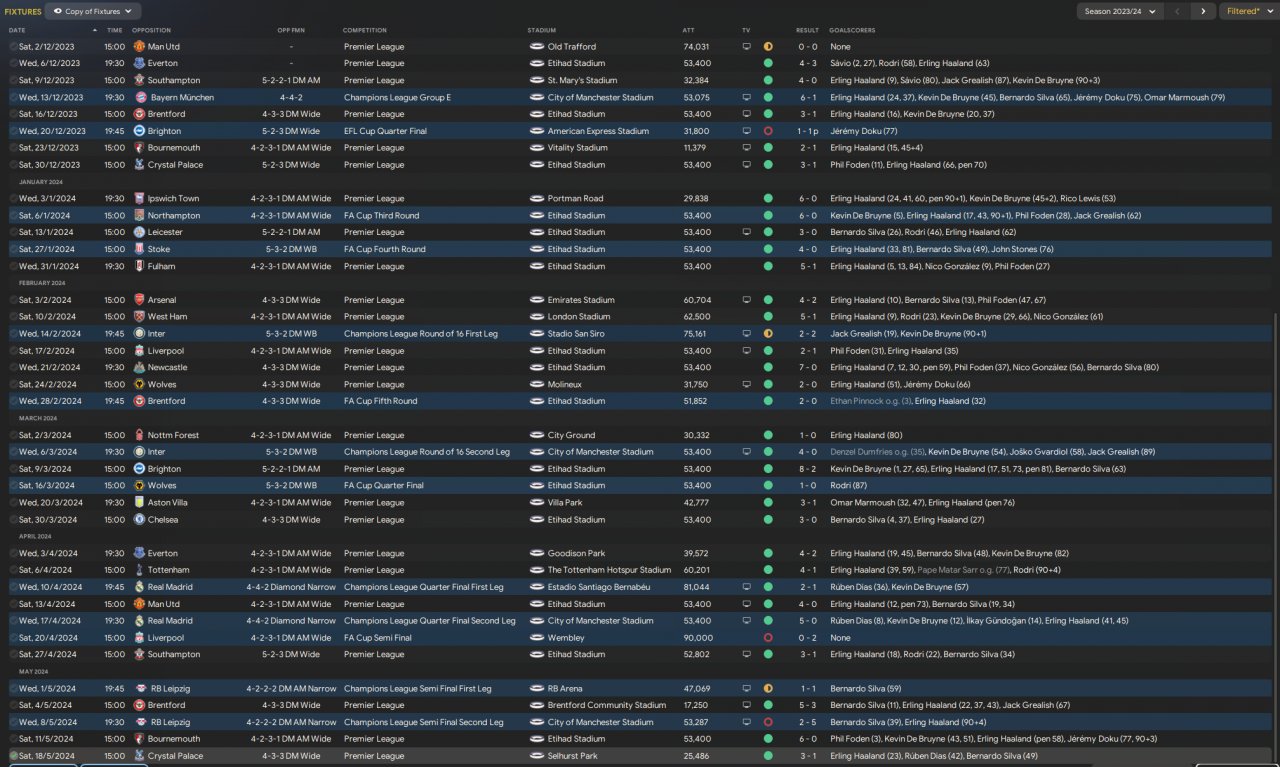Open the Filtered dropdown
Screen dimensions: 1280x767
tap(1248, 11)
